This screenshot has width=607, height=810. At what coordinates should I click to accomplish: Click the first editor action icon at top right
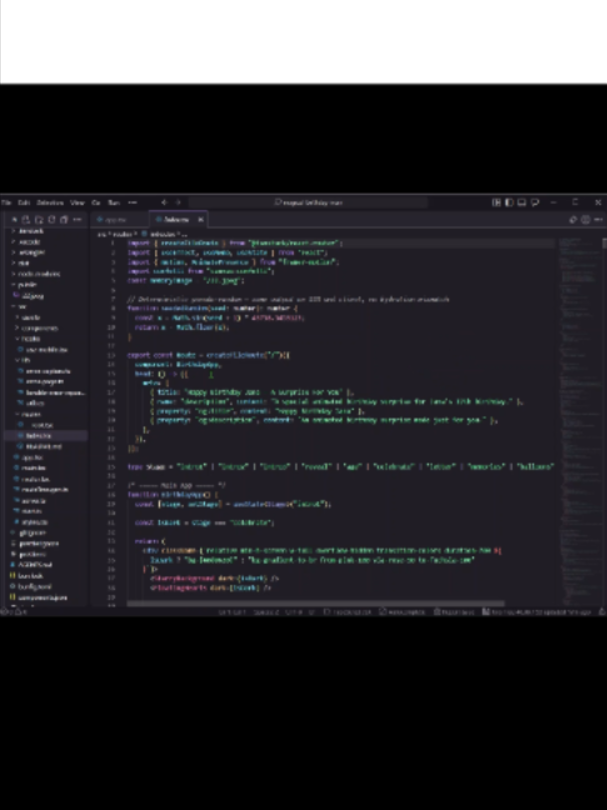[572, 220]
